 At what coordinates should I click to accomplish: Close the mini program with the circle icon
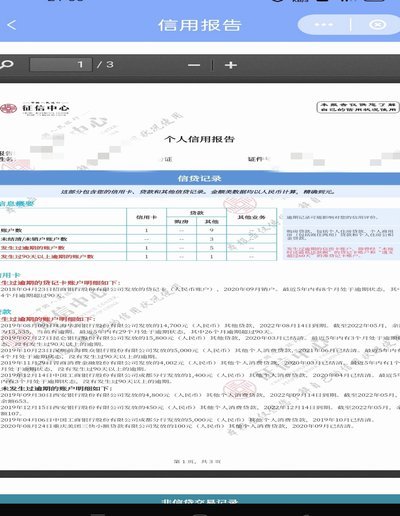377,25
